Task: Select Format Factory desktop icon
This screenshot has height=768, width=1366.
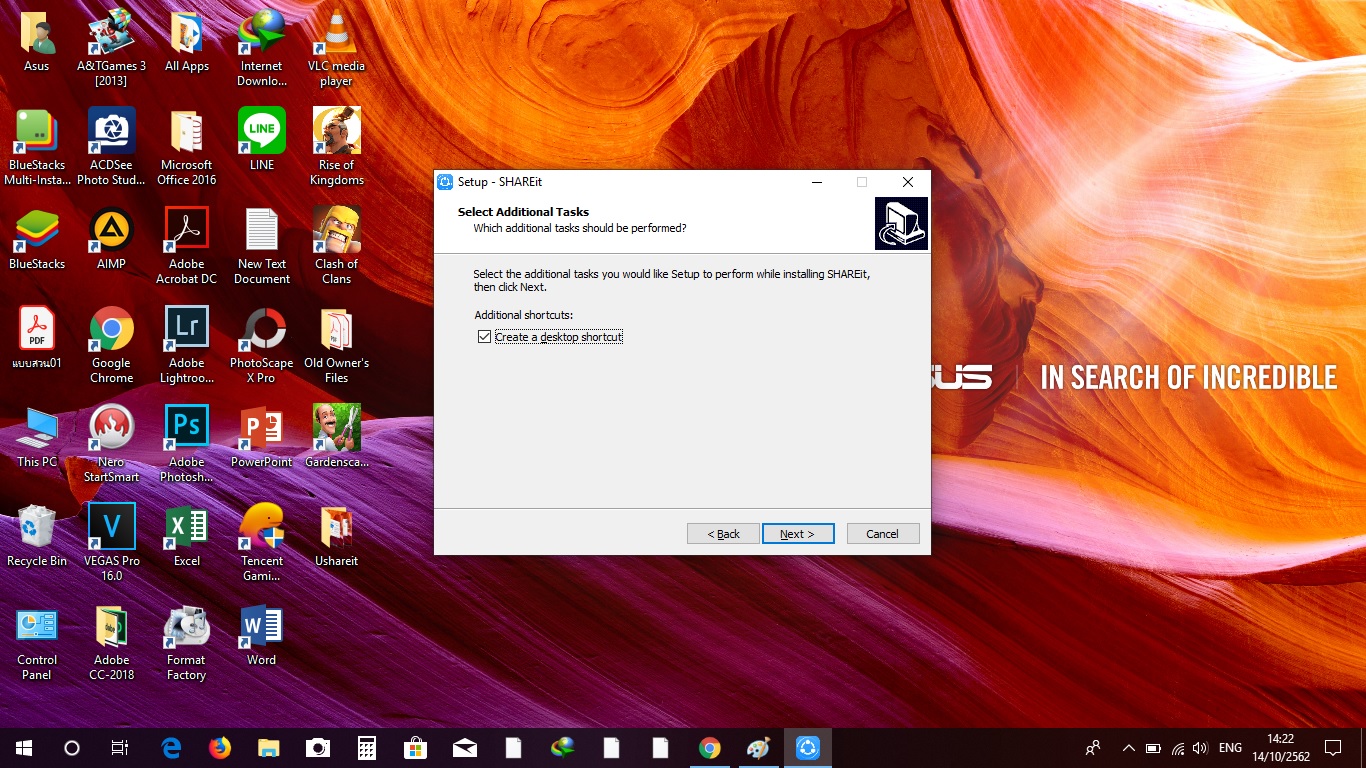Action: tap(187, 642)
